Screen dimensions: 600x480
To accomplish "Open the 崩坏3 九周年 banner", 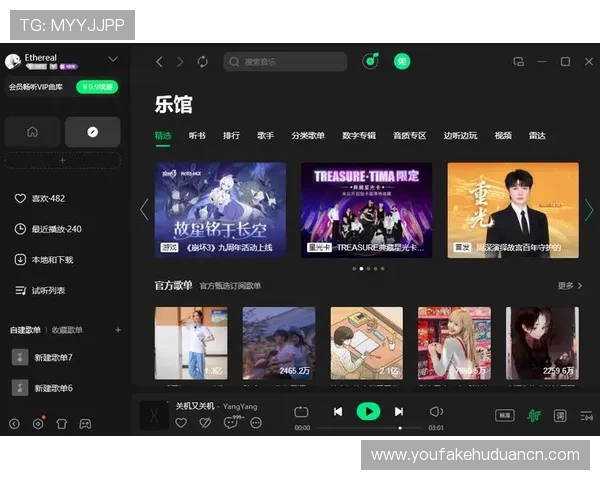I will [220, 210].
